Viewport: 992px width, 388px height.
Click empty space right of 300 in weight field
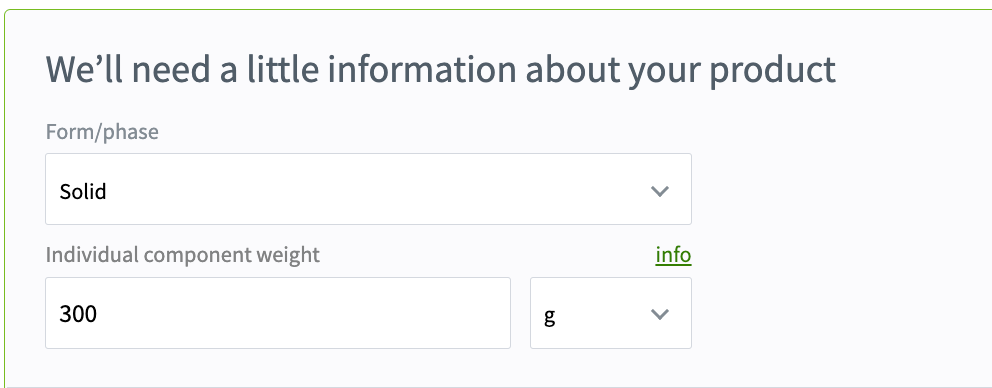[304, 313]
